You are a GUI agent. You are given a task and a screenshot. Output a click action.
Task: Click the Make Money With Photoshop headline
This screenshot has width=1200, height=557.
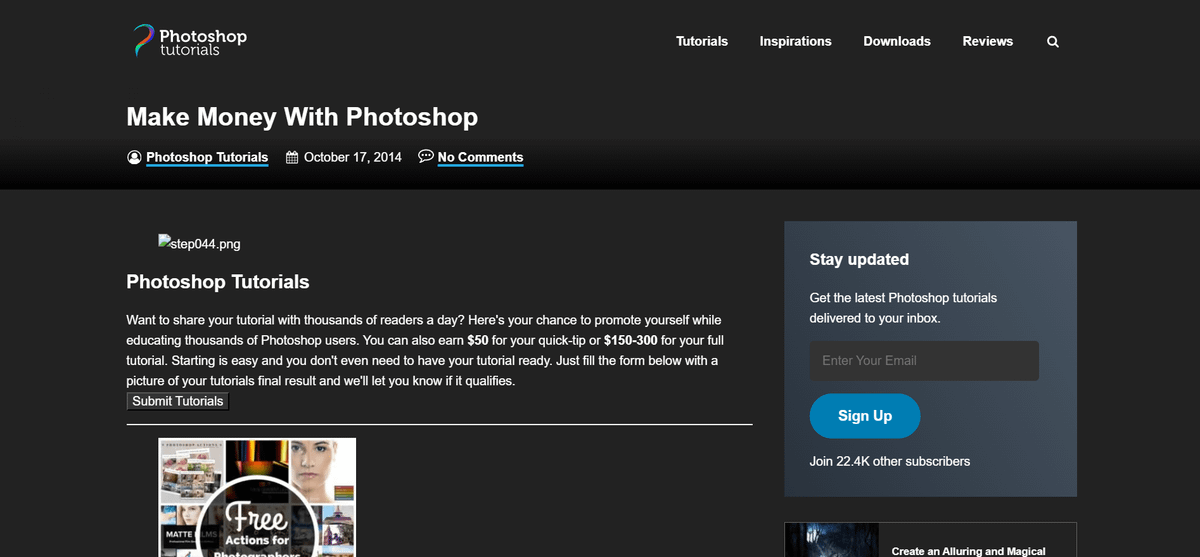tap(302, 117)
